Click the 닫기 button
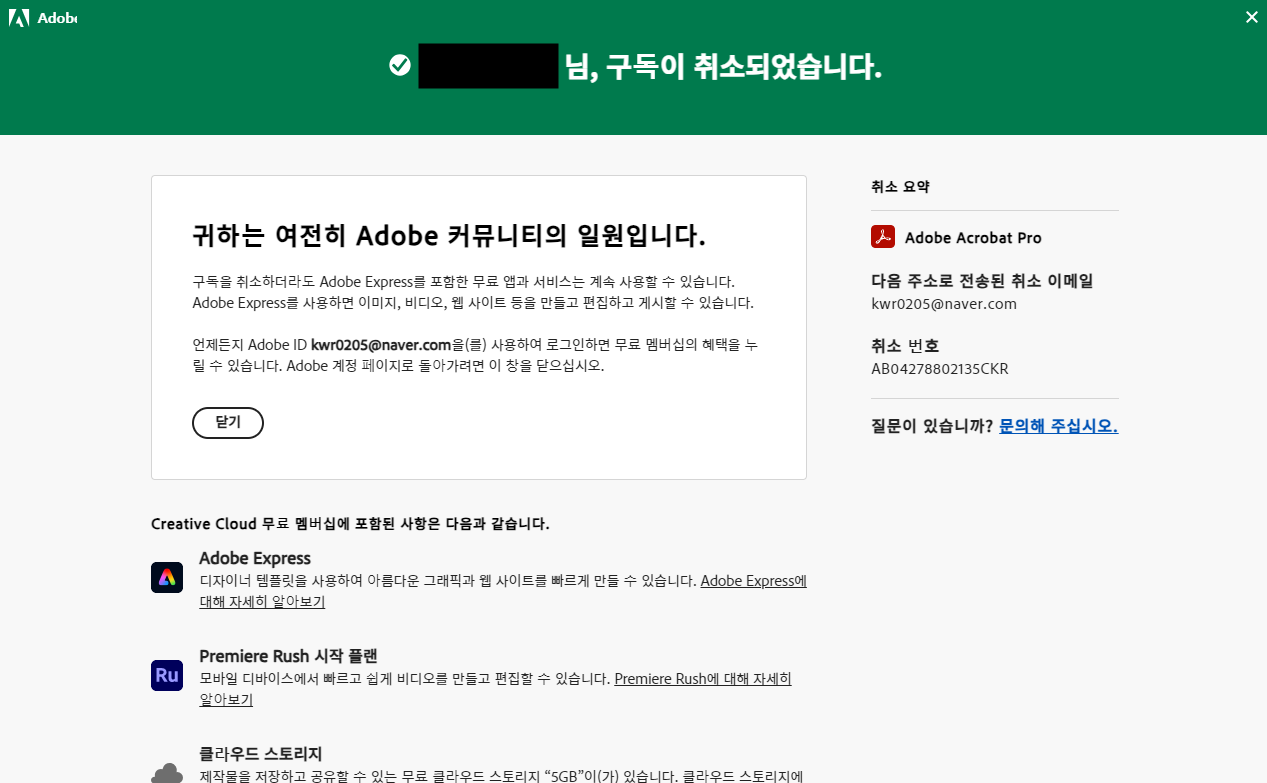Viewport: 1267px width, 783px height. tap(228, 423)
